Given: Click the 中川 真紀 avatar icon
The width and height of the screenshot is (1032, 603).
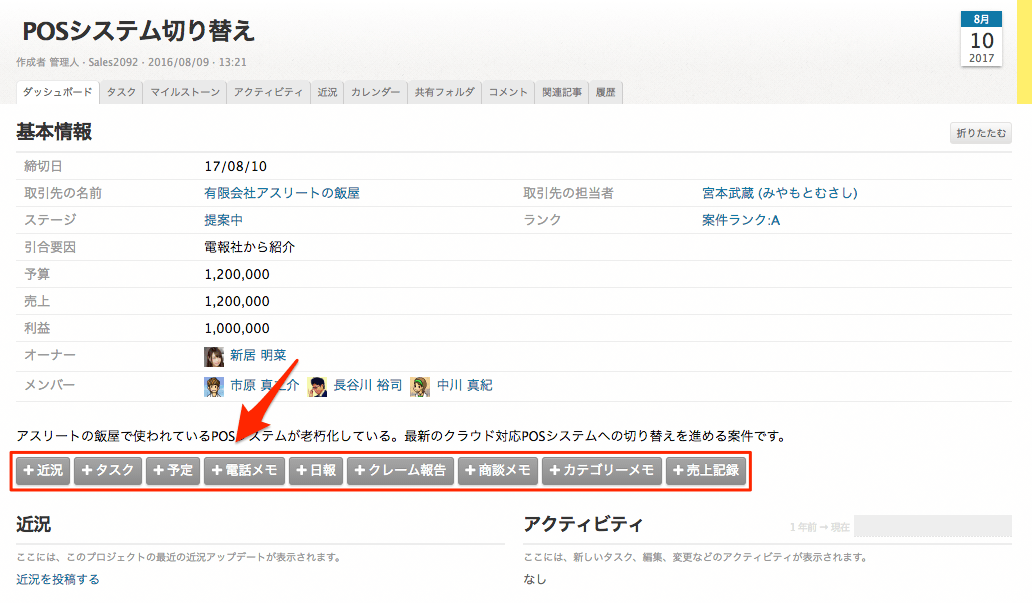Looking at the screenshot, I should [421, 387].
